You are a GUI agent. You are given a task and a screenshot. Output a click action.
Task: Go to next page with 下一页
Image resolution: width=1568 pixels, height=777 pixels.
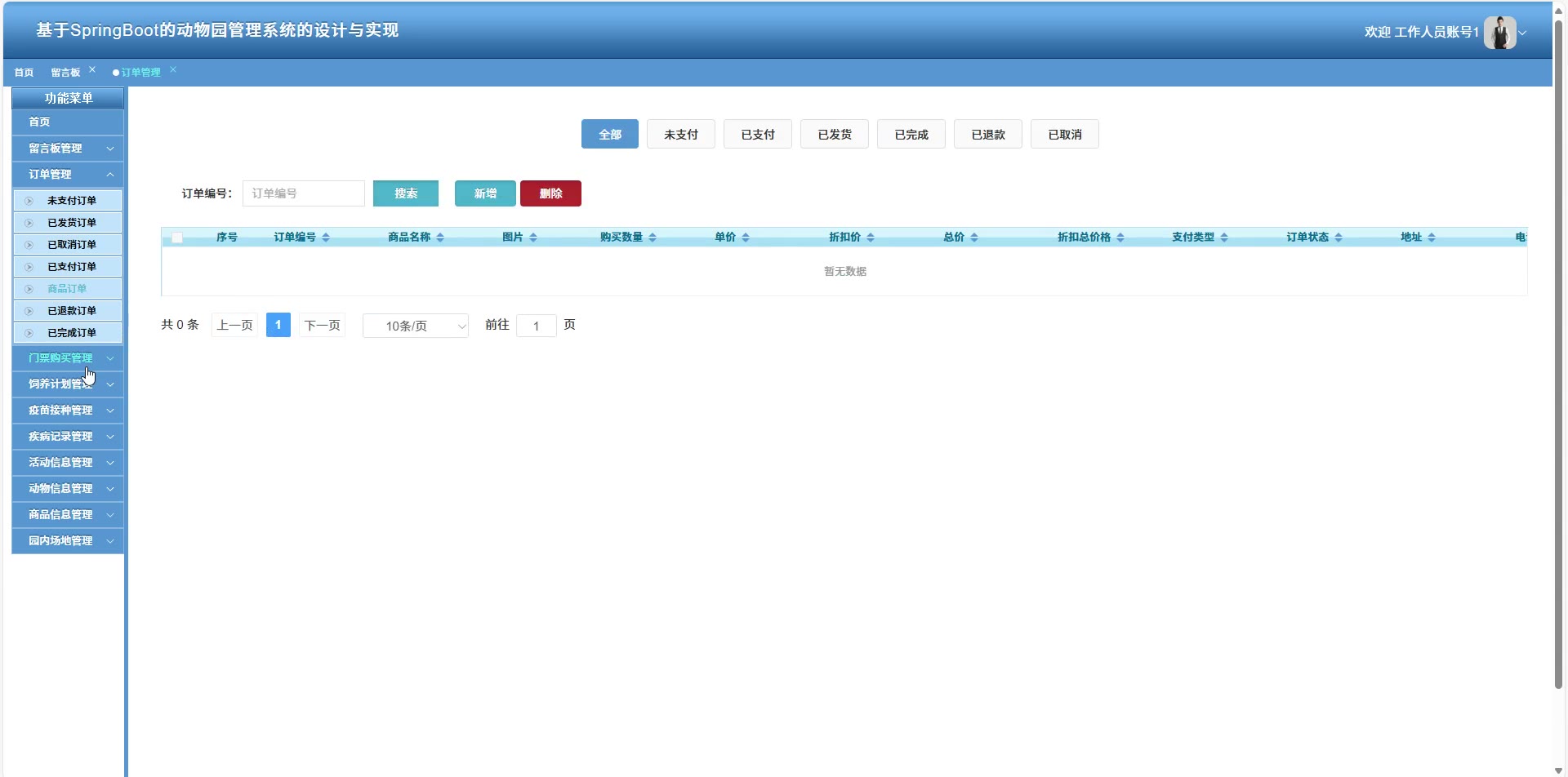tap(322, 325)
